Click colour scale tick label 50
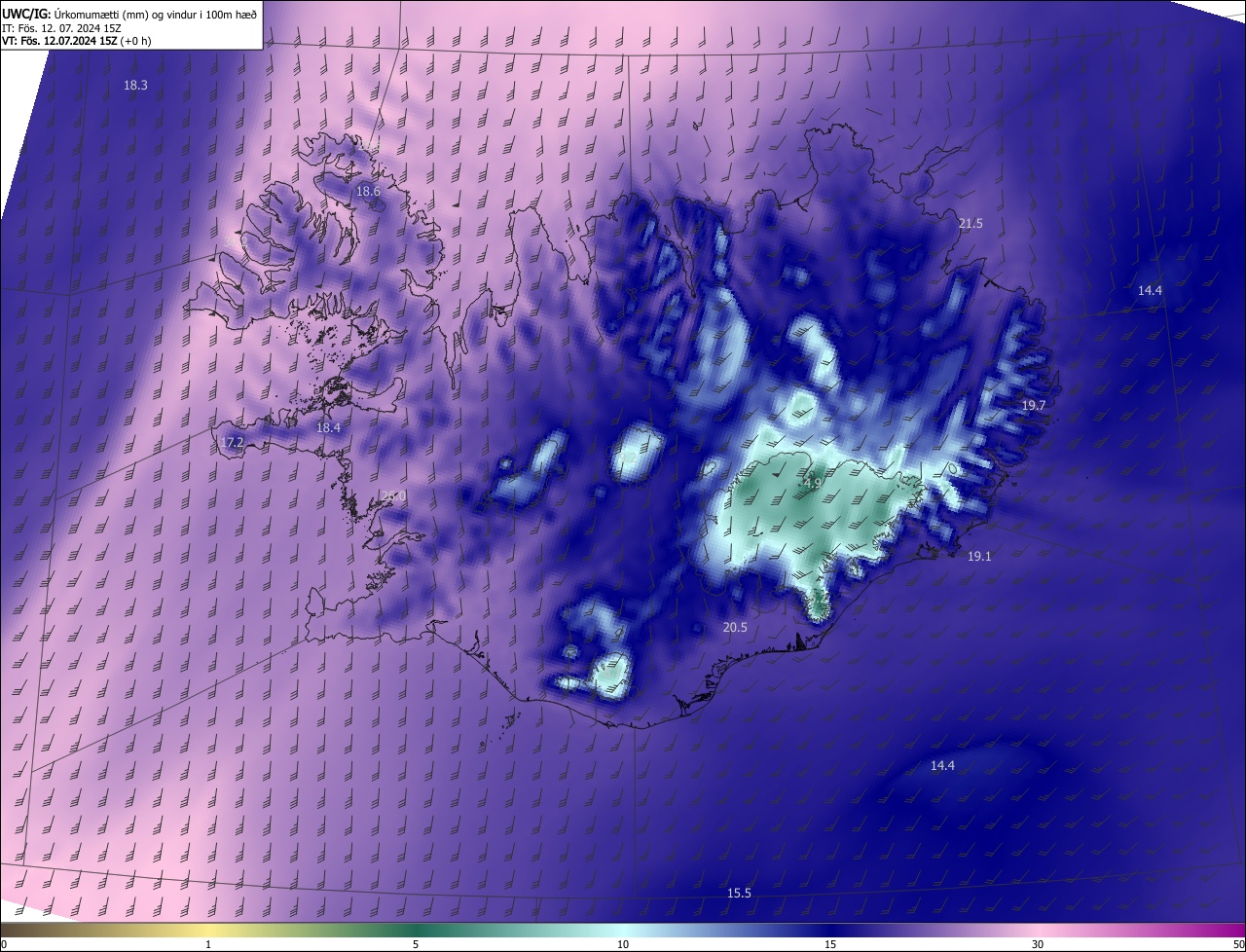 pos(1239,944)
